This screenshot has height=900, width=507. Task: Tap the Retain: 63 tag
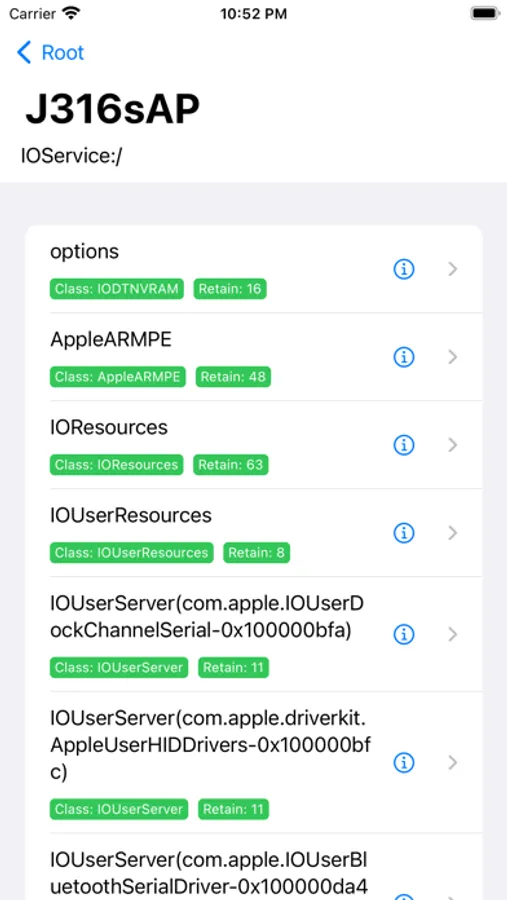point(231,464)
